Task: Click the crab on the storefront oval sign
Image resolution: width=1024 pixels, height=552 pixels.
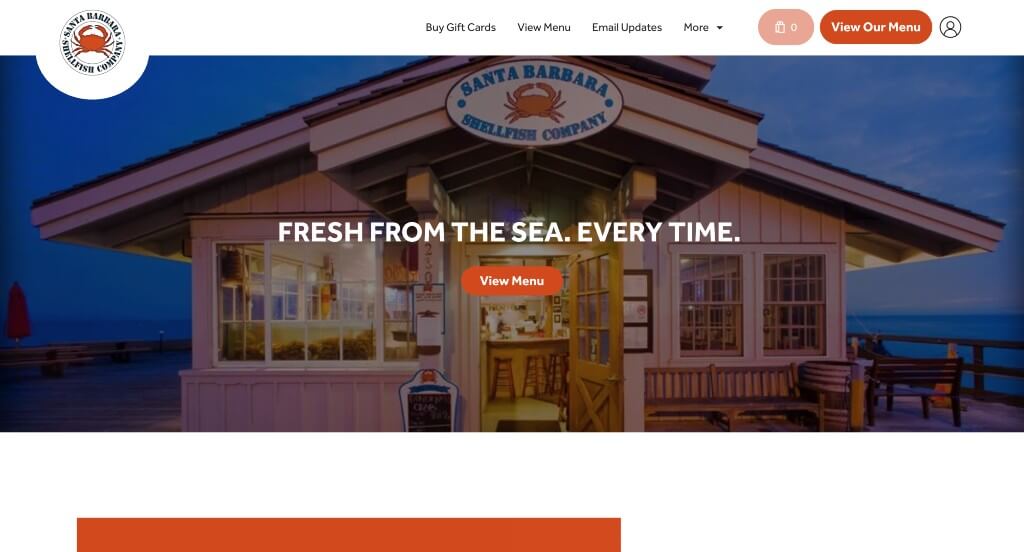Action: coord(534,103)
